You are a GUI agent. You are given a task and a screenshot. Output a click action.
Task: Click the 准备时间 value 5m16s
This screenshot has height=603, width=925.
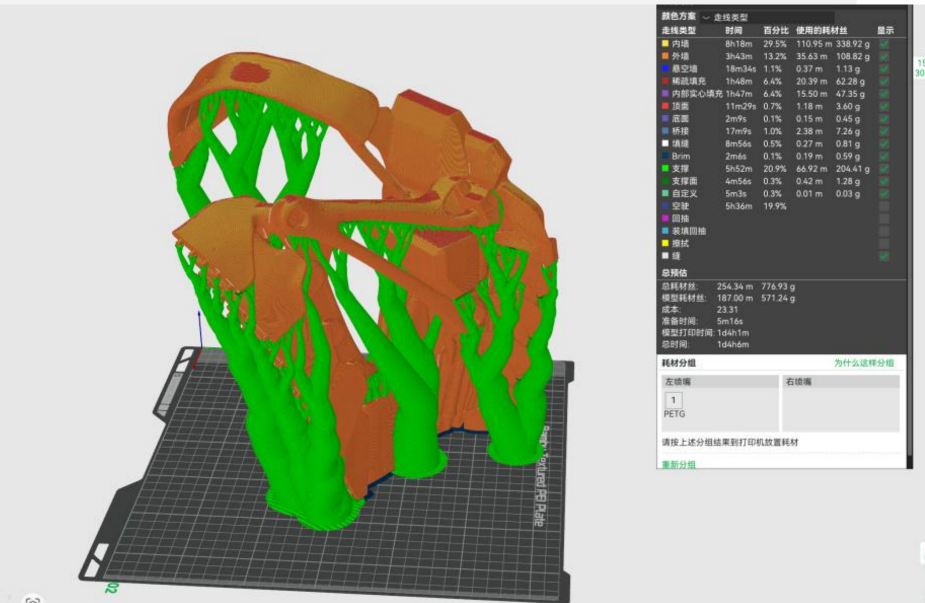[730, 322]
